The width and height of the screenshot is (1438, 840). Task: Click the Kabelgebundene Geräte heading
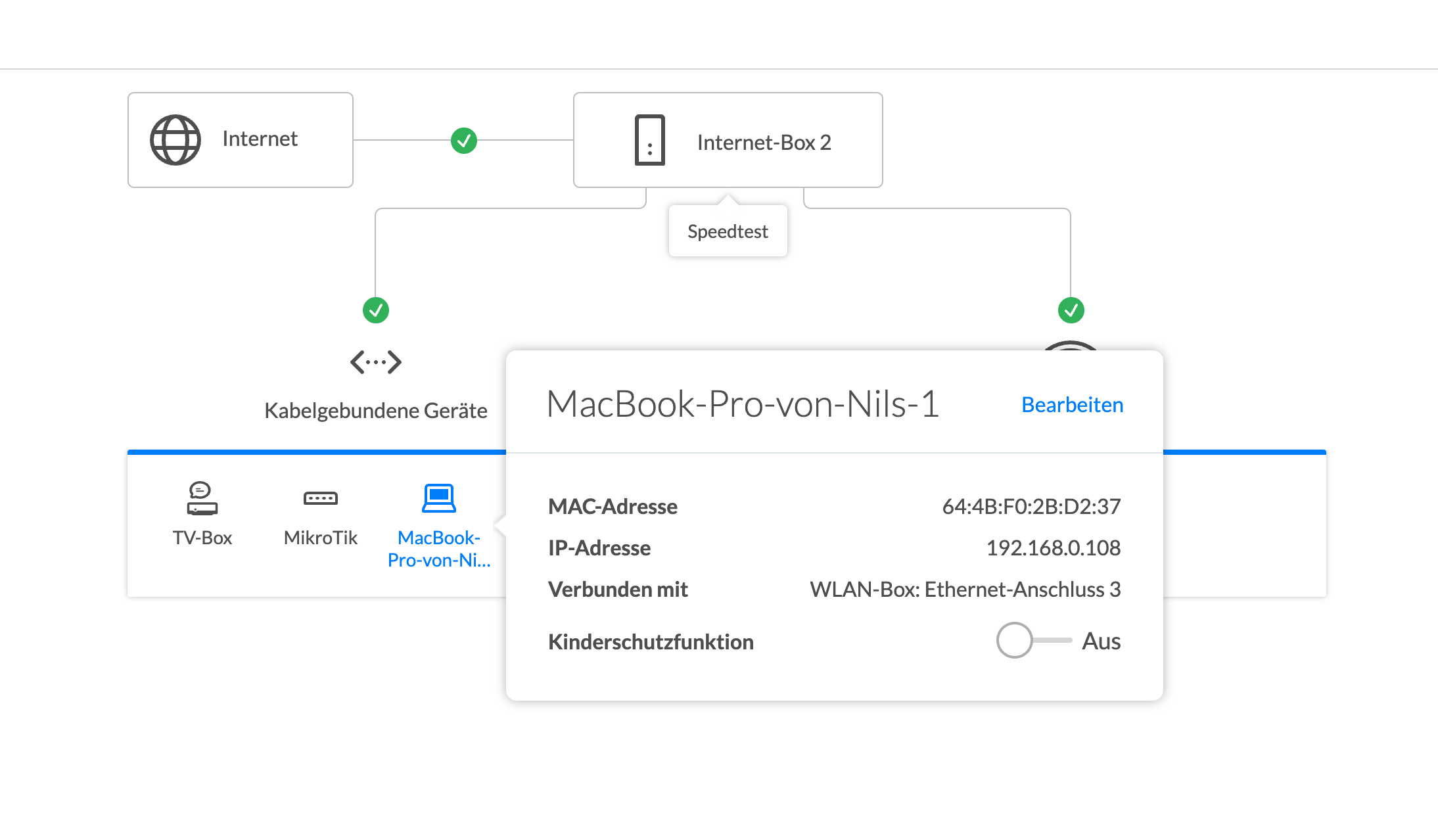pos(375,411)
